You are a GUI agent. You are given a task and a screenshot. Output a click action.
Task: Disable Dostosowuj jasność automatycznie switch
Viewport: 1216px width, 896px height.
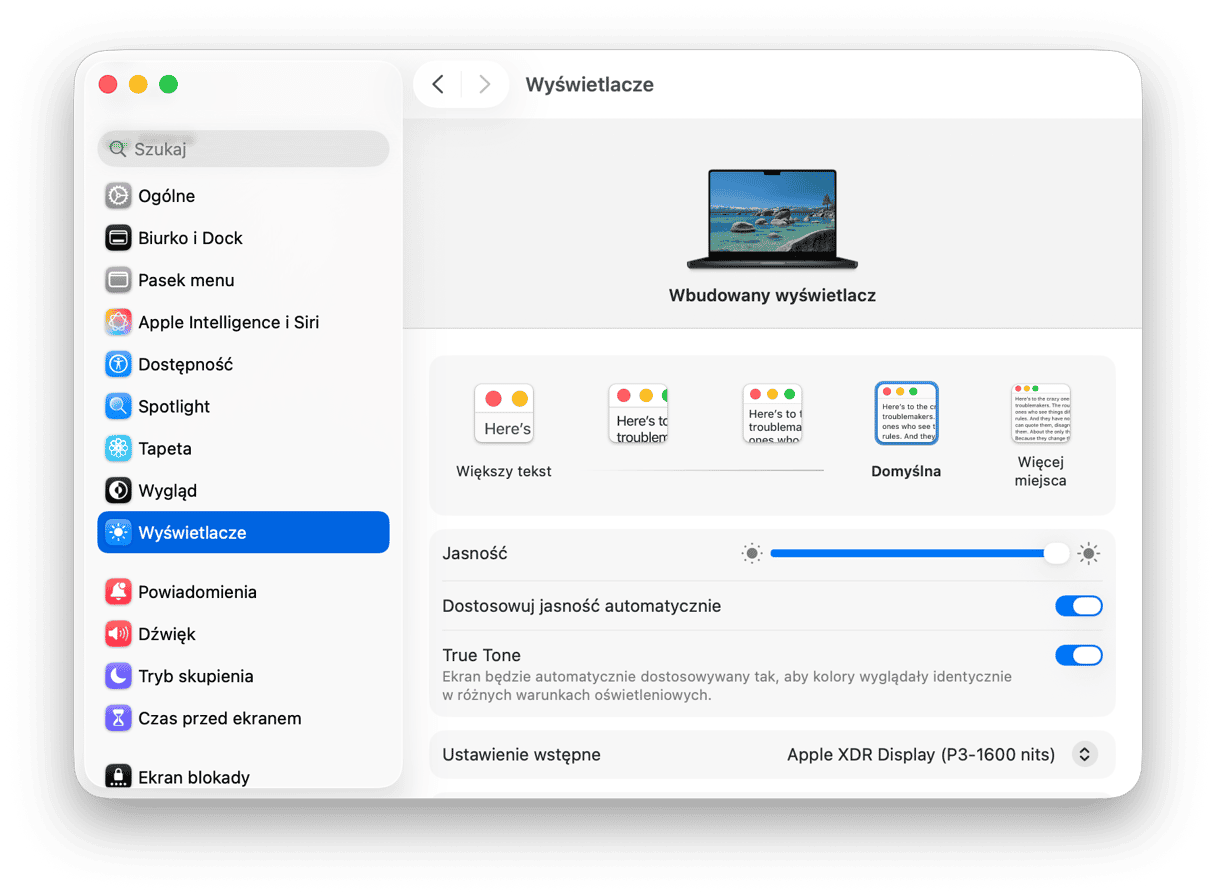[x=1078, y=606]
